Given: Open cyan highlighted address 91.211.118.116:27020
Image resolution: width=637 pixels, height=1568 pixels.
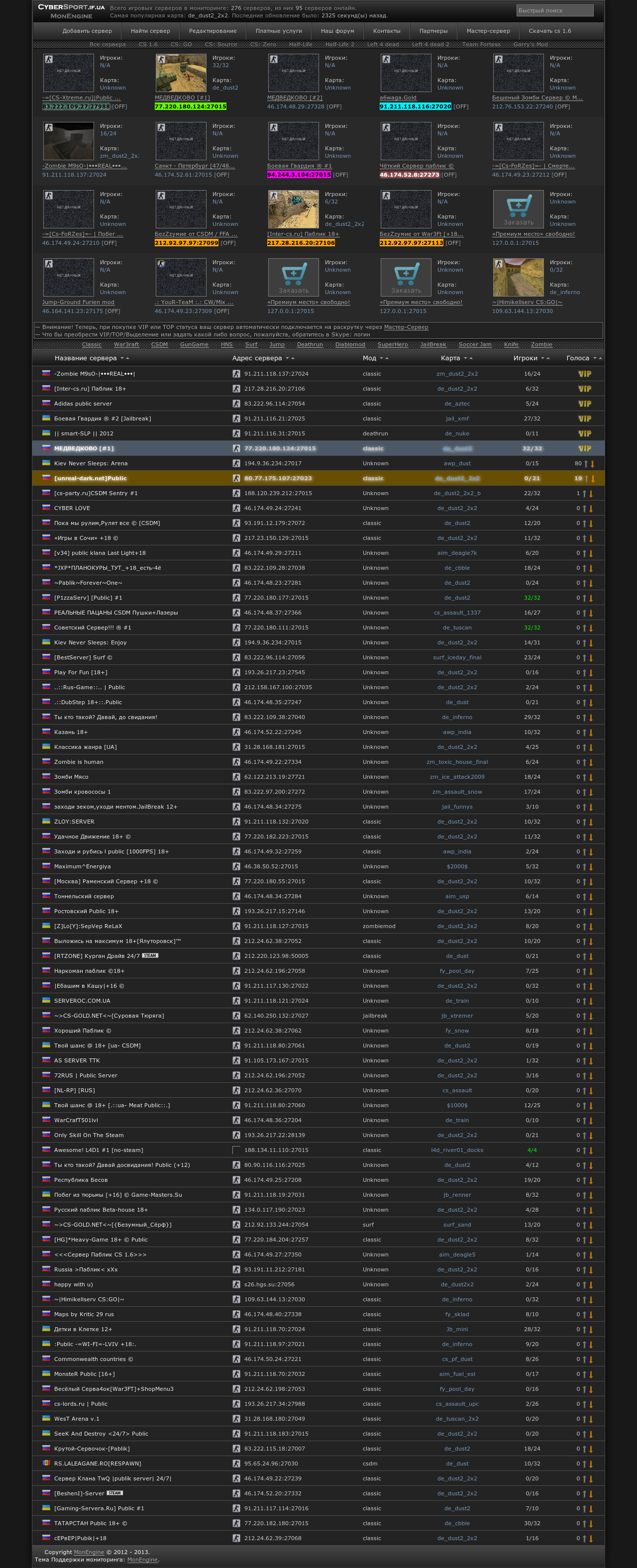Looking at the screenshot, I should click(416, 106).
